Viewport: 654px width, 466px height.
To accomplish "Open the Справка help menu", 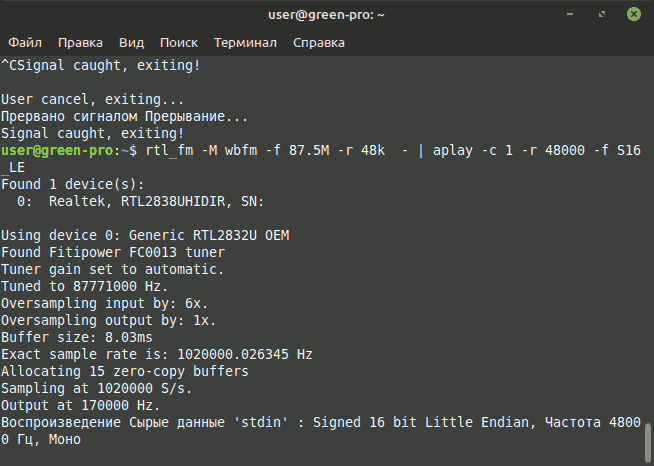I will [x=319, y=43].
